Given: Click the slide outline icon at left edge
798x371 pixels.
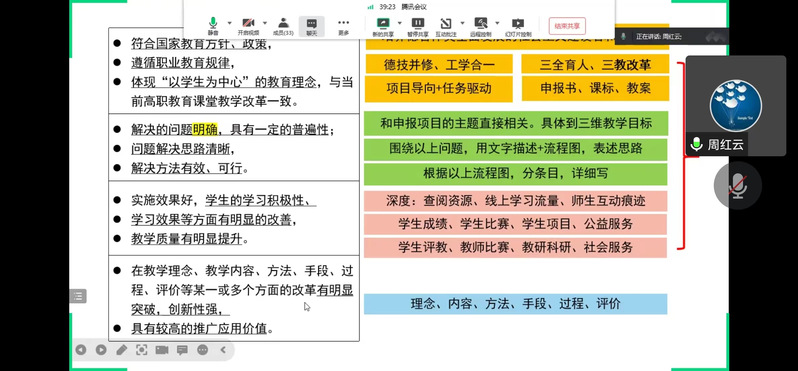Looking at the screenshot, I should point(78,296).
